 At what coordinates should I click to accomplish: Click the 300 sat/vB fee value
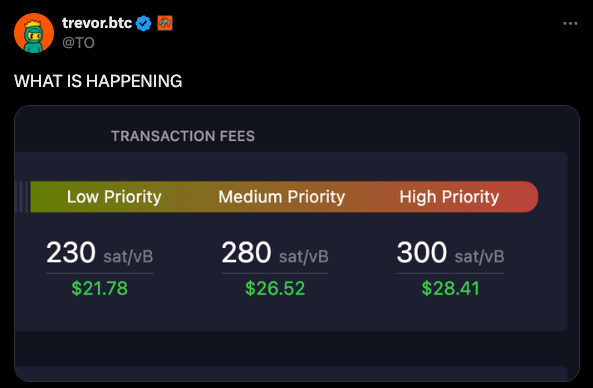(x=450, y=253)
